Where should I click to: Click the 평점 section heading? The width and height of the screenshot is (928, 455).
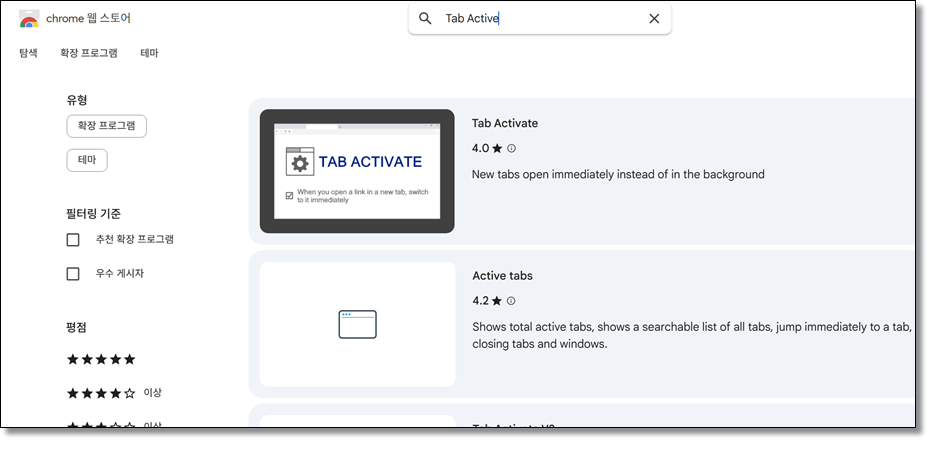click(76, 327)
